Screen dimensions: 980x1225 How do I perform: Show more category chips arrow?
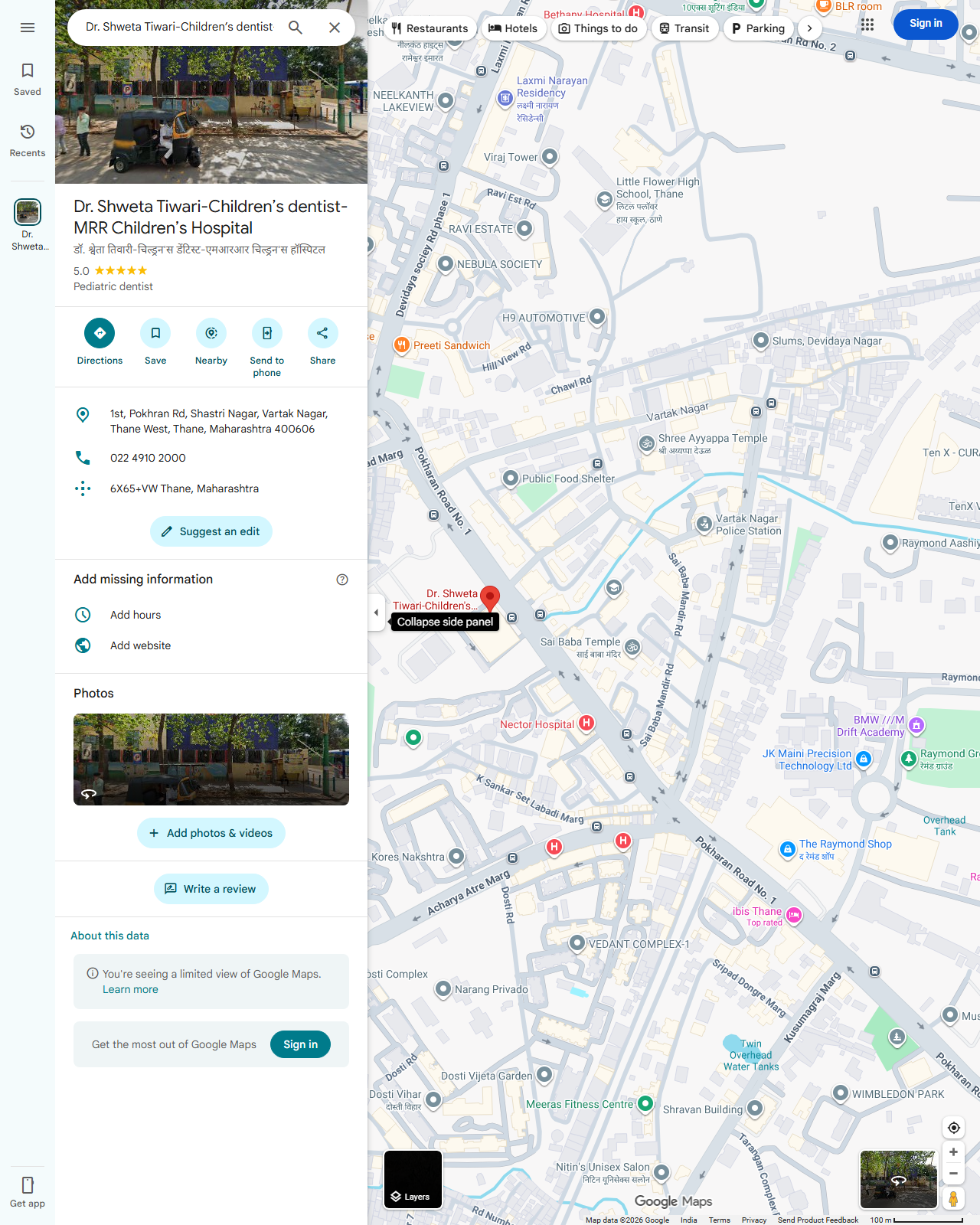809,28
